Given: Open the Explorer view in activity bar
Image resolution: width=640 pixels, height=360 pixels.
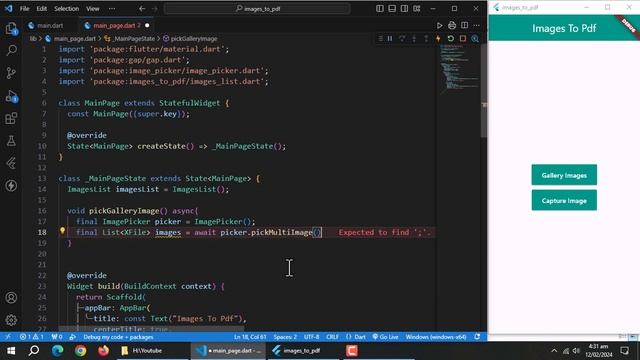Looking at the screenshot, I should 11,29.
